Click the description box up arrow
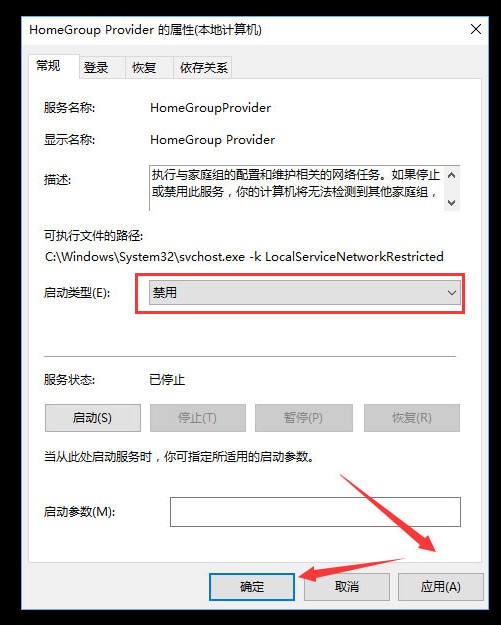 tap(451, 175)
